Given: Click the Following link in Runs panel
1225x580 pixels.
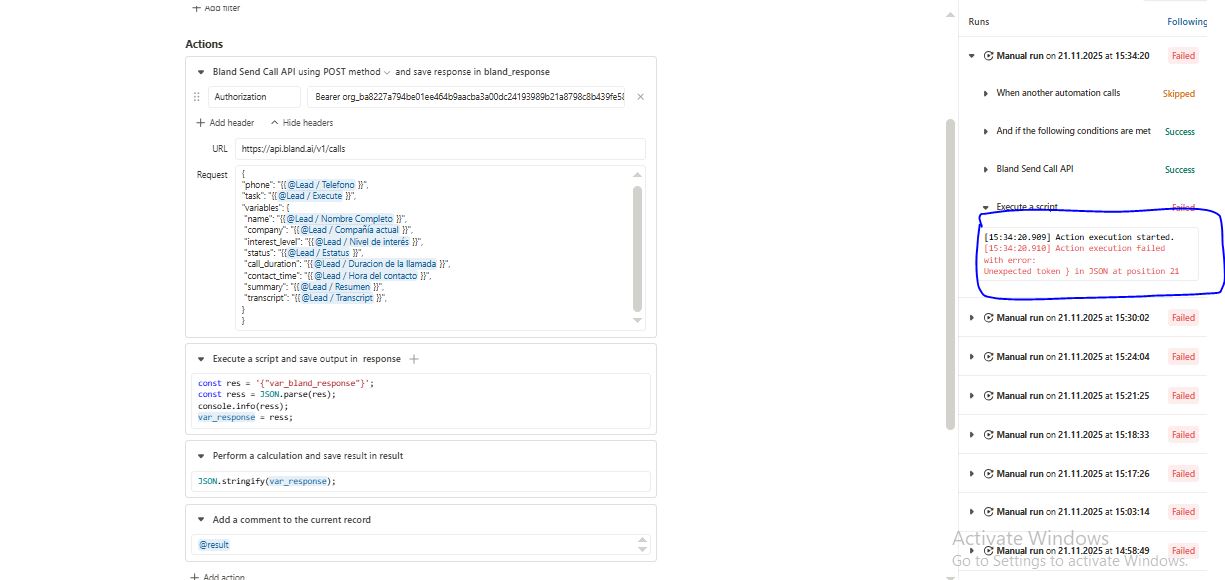Looking at the screenshot, I should tap(1187, 21).
